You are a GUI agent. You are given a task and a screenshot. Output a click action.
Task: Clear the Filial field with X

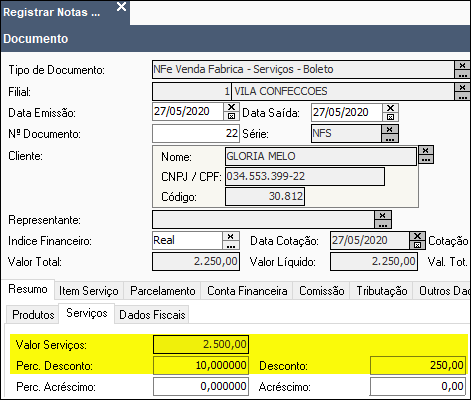coord(462,87)
